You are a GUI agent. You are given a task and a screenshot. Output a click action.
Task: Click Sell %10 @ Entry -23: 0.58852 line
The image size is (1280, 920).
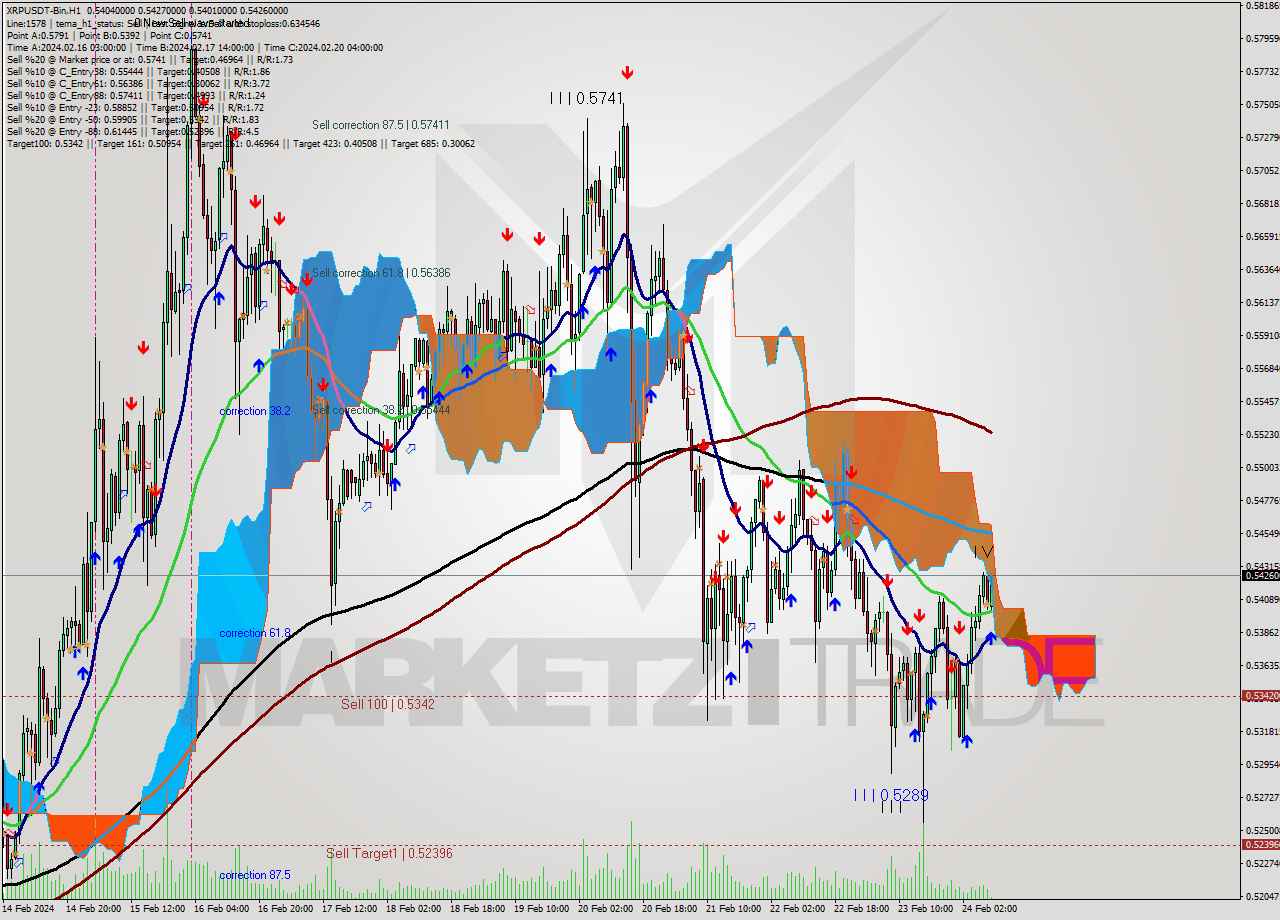[x=135, y=107]
